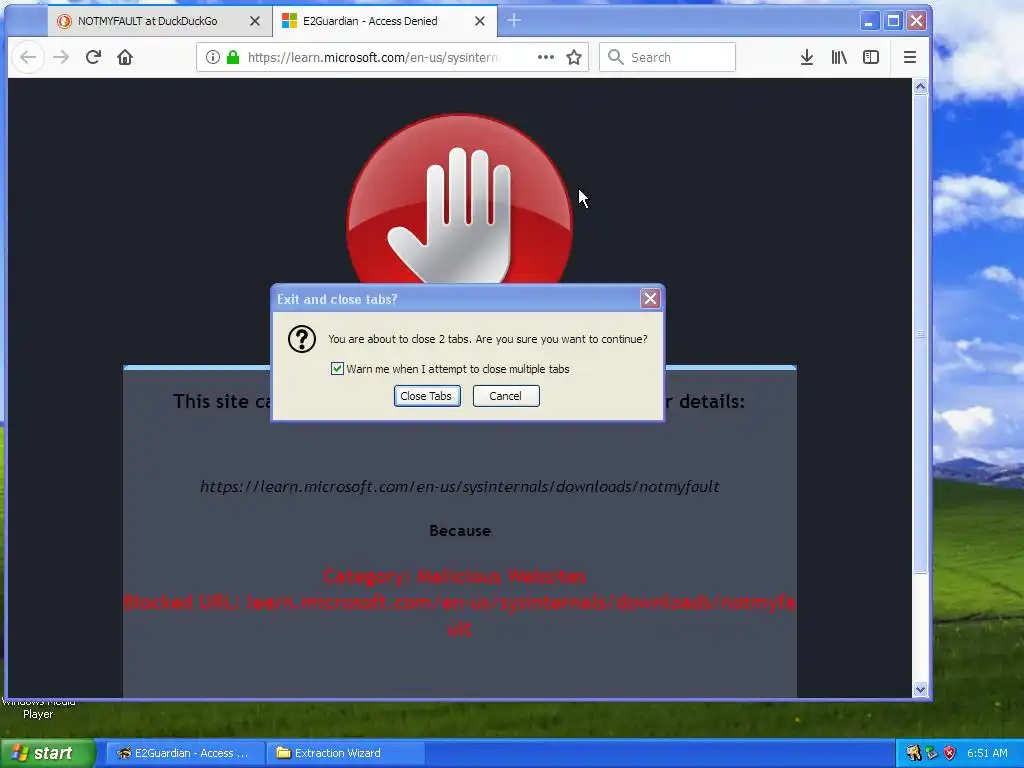Reload the current page
Image resolution: width=1024 pixels, height=768 pixels.
93,57
